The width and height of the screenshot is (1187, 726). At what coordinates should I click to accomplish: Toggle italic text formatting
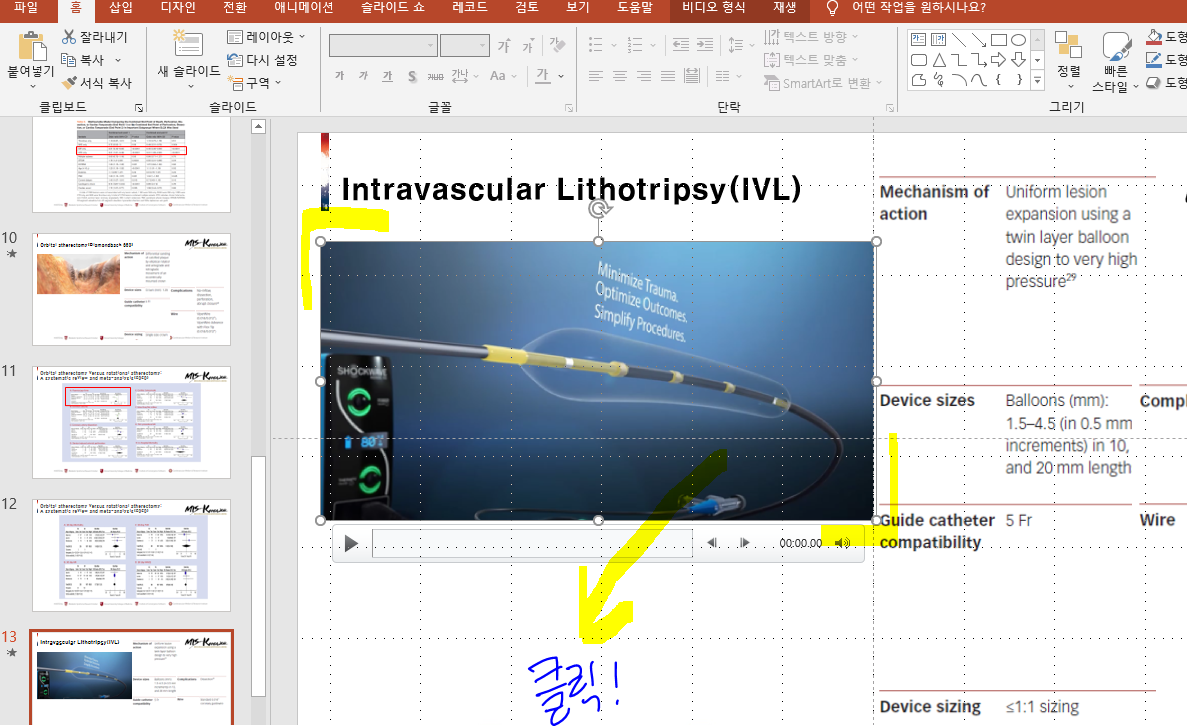coord(363,76)
